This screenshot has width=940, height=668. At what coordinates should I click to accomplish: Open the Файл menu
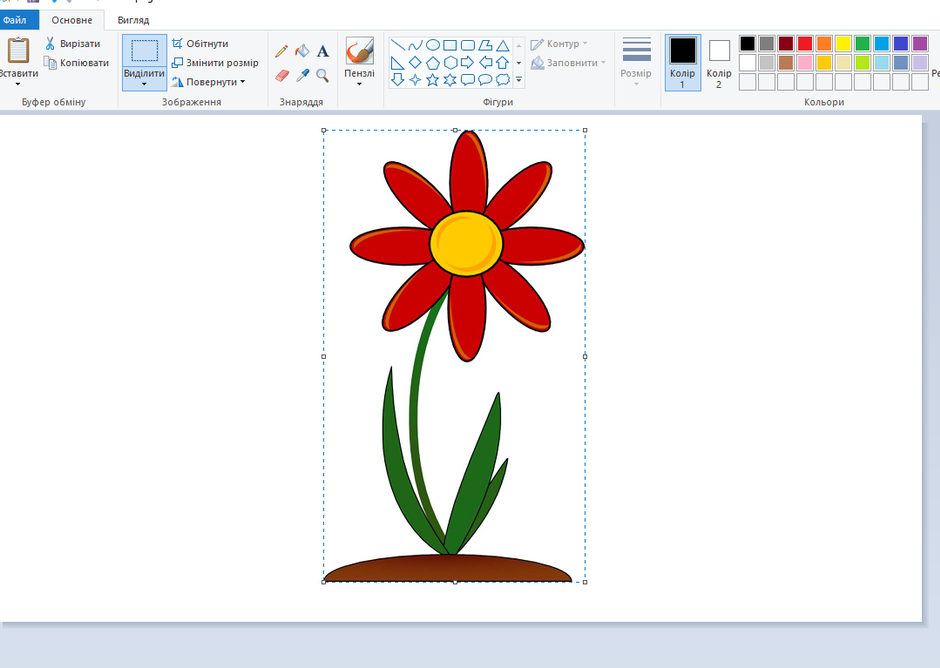(17, 20)
